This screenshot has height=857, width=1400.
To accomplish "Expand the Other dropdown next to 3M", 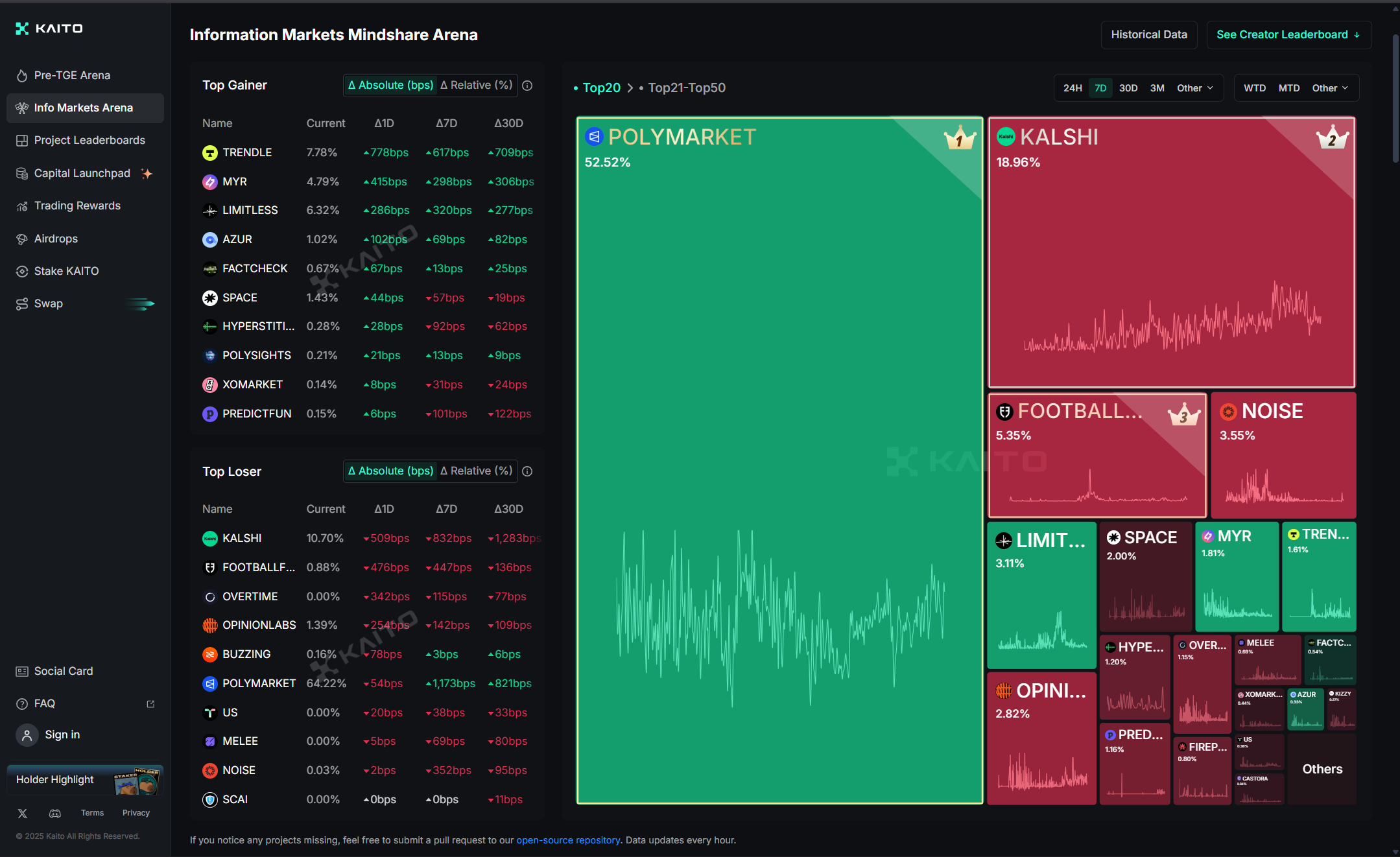I will click(x=1194, y=88).
